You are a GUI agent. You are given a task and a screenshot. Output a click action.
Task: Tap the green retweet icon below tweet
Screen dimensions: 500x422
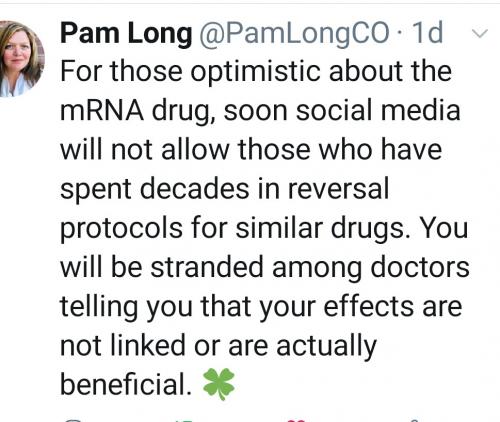[182, 421]
